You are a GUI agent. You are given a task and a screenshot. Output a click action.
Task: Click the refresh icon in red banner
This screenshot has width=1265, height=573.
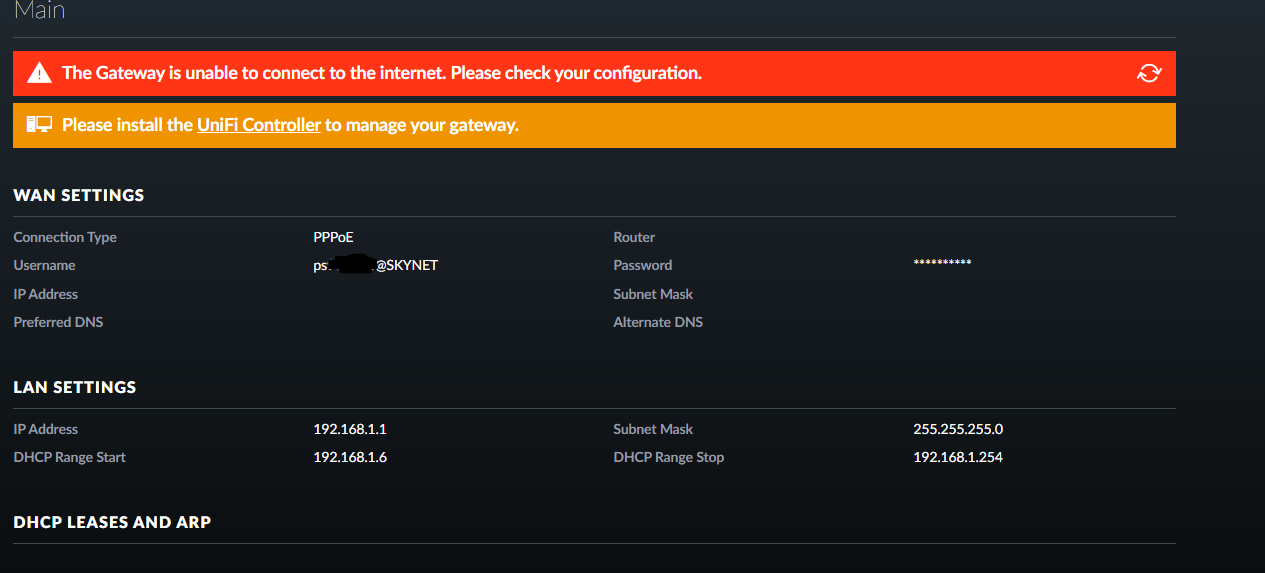pos(1149,73)
